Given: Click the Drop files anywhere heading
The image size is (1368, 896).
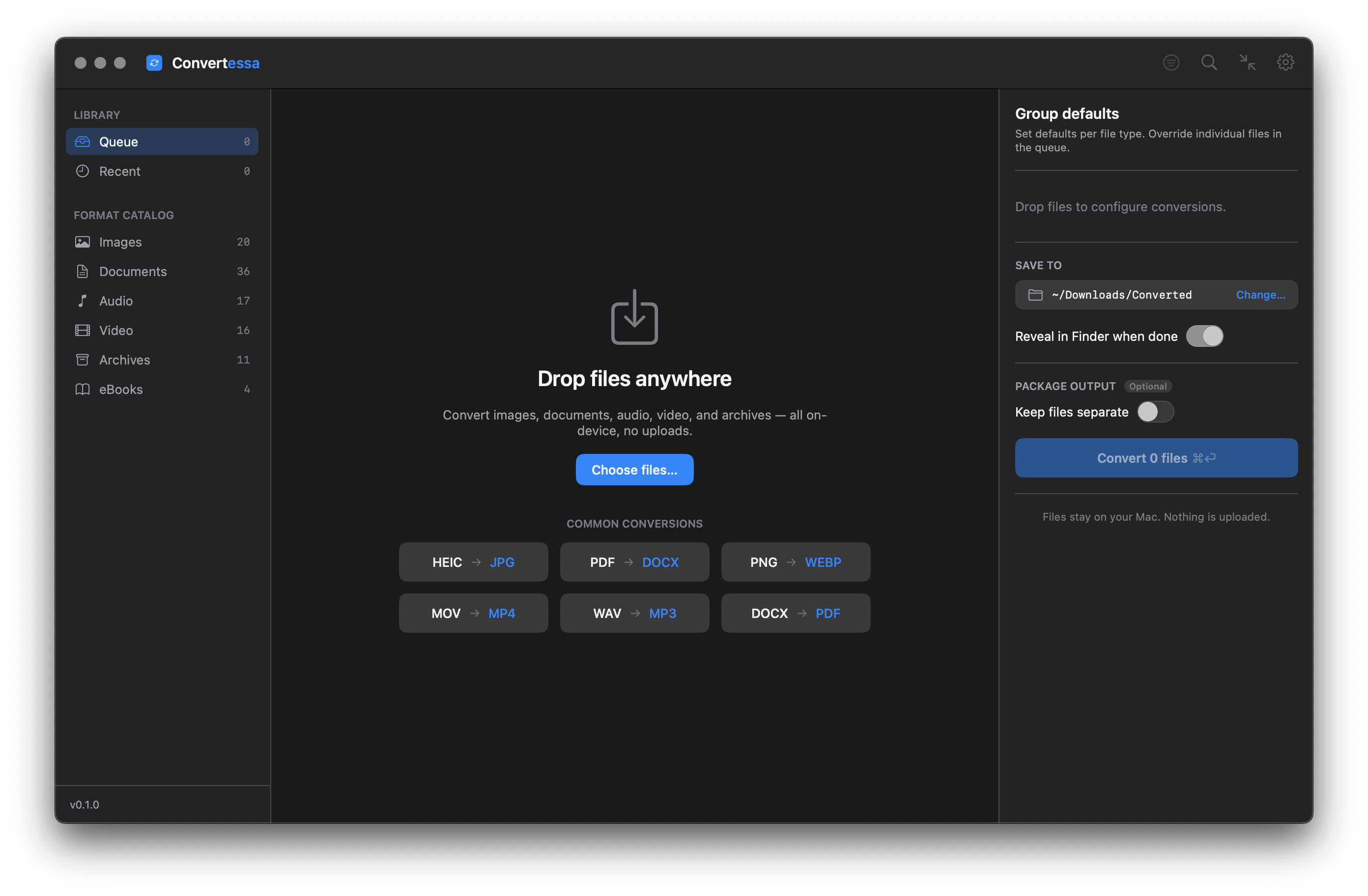Looking at the screenshot, I should pyautogui.click(x=634, y=379).
